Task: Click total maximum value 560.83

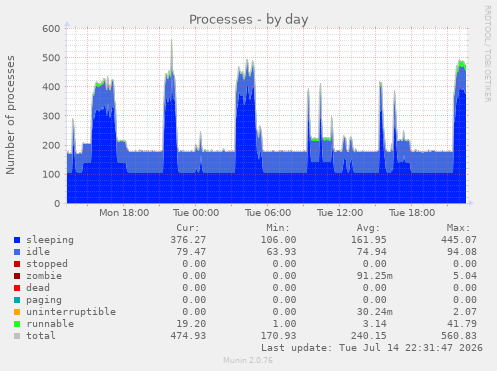Action: pyautogui.click(x=459, y=336)
